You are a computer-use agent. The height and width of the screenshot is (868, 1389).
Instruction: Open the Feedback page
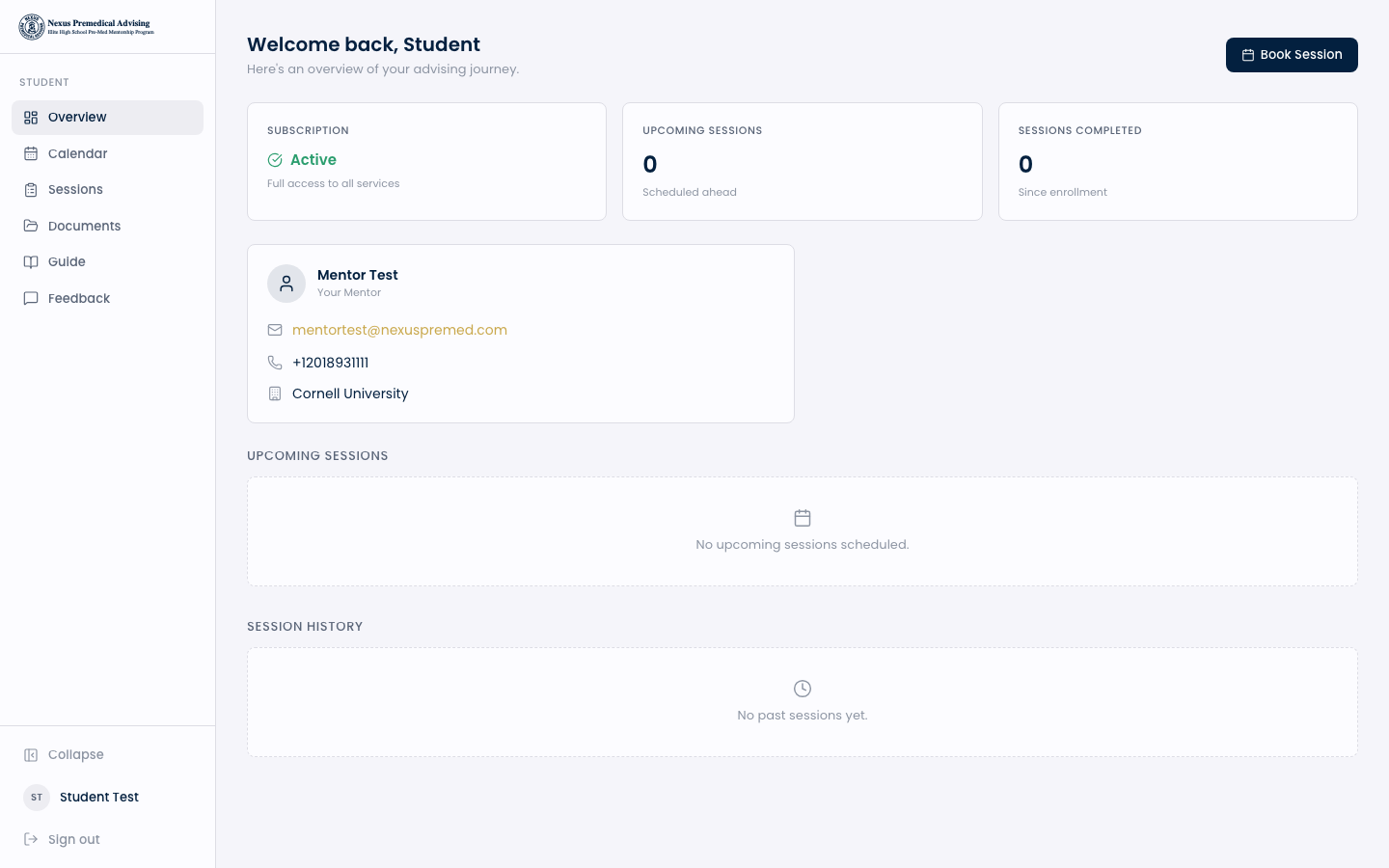click(79, 298)
